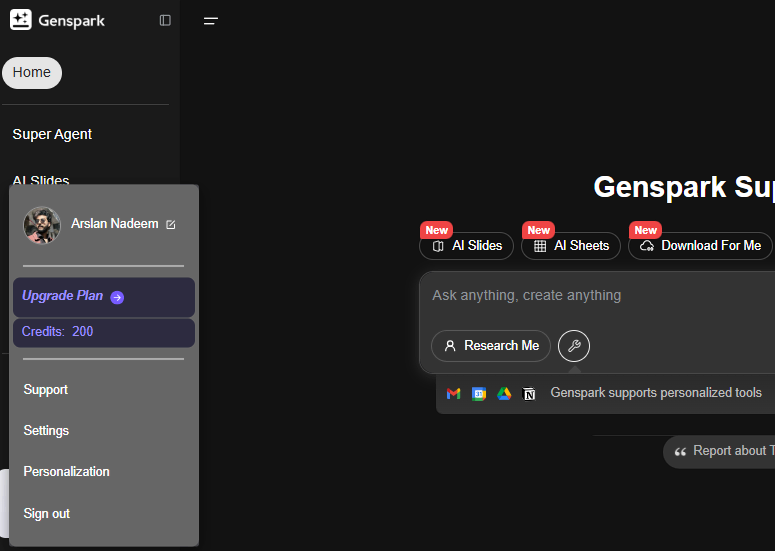Select Home in the sidebar
The height and width of the screenshot is (551, 775).
click(x=32, y=73)
